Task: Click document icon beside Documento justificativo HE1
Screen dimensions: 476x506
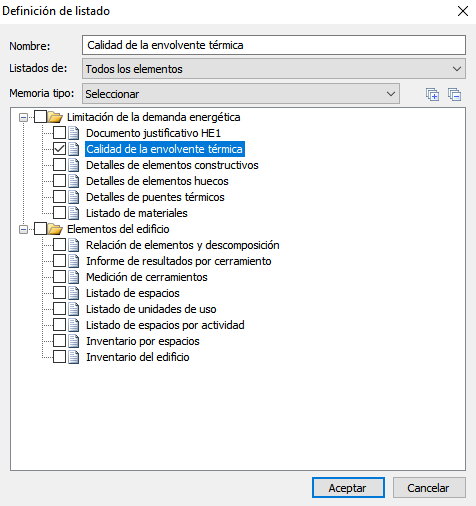Action: click(74, 133)
